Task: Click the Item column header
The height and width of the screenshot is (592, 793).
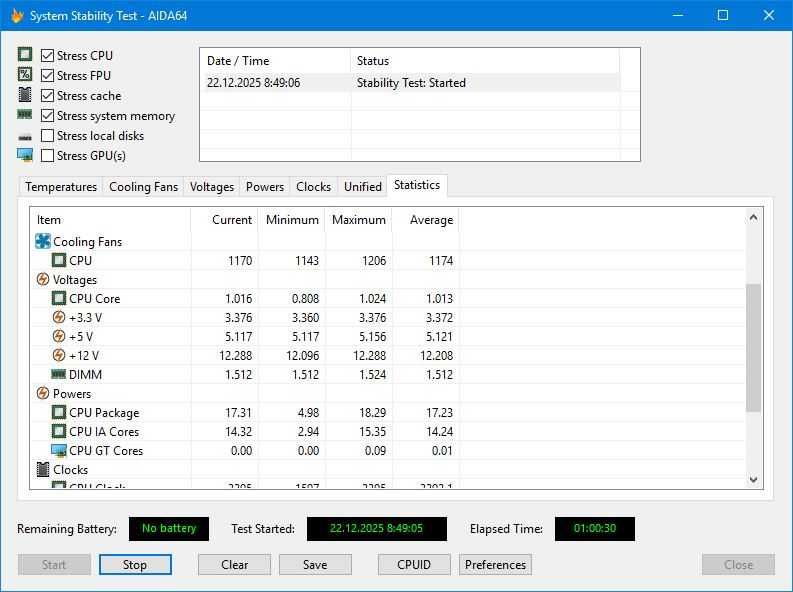Action: (110, 220)
